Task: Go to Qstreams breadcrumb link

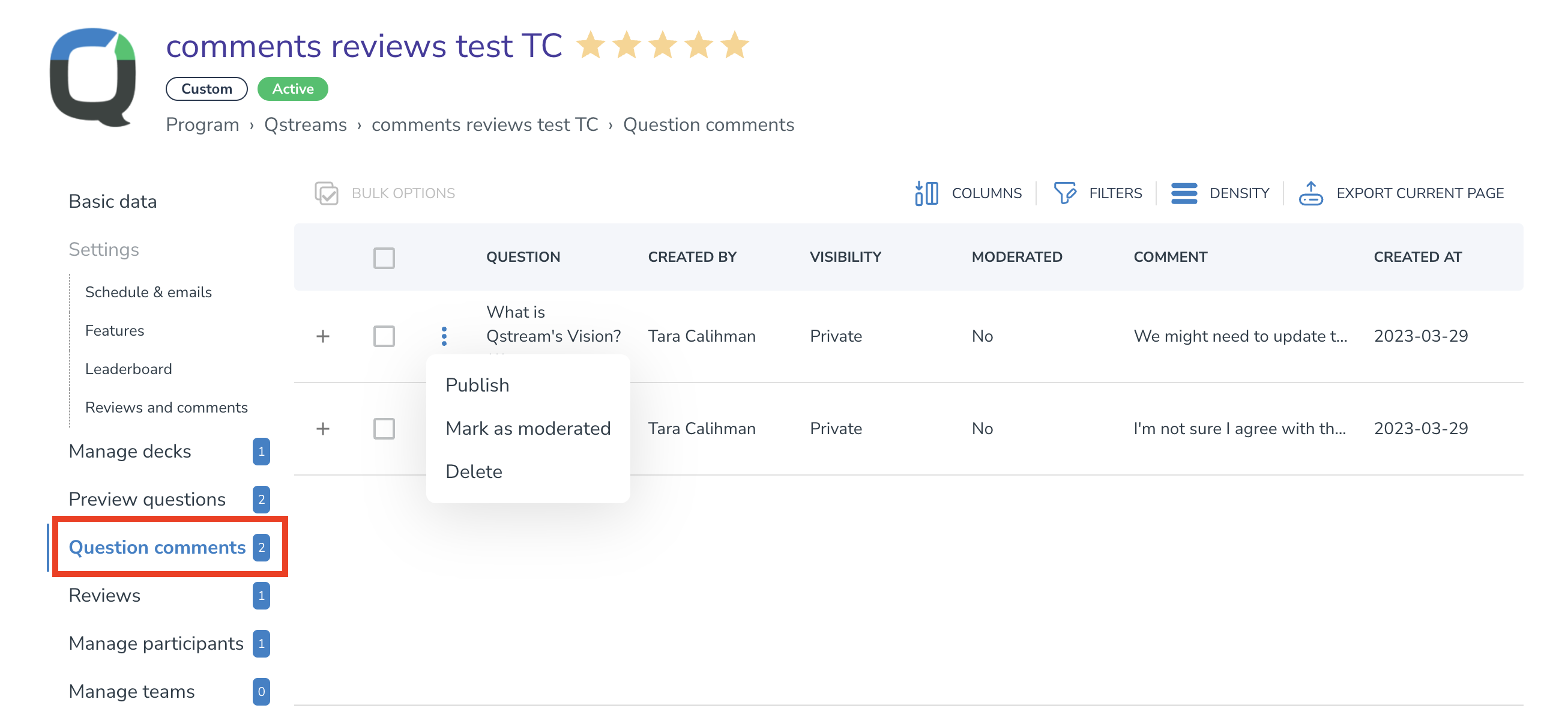Action: [305, 124]
